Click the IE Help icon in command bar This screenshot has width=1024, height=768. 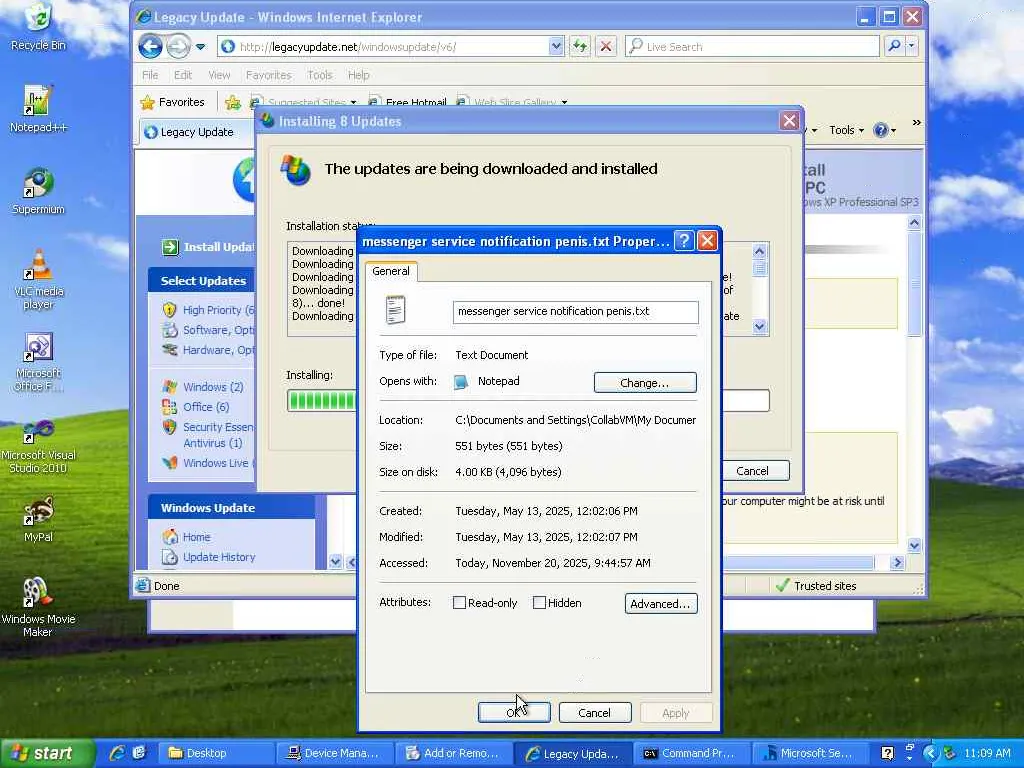coord(881,130)
